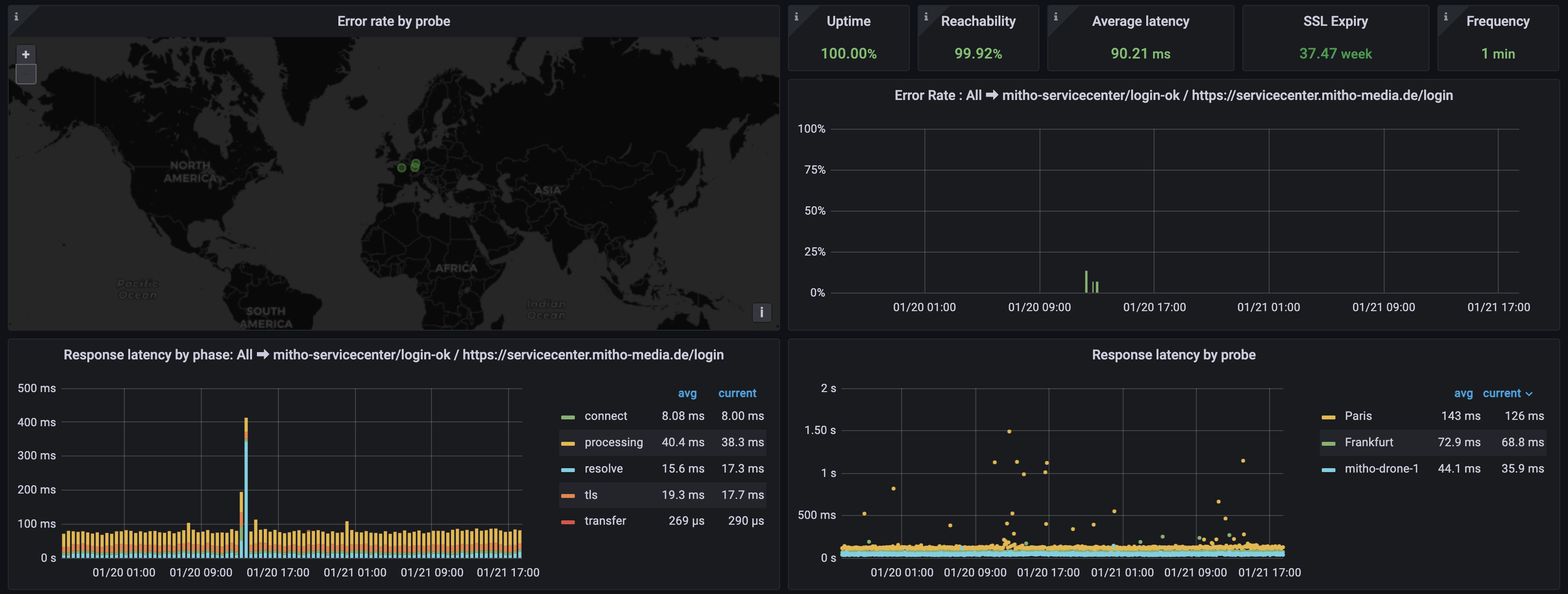Toggle Paris series in probe legend

tap(1358, 416)
